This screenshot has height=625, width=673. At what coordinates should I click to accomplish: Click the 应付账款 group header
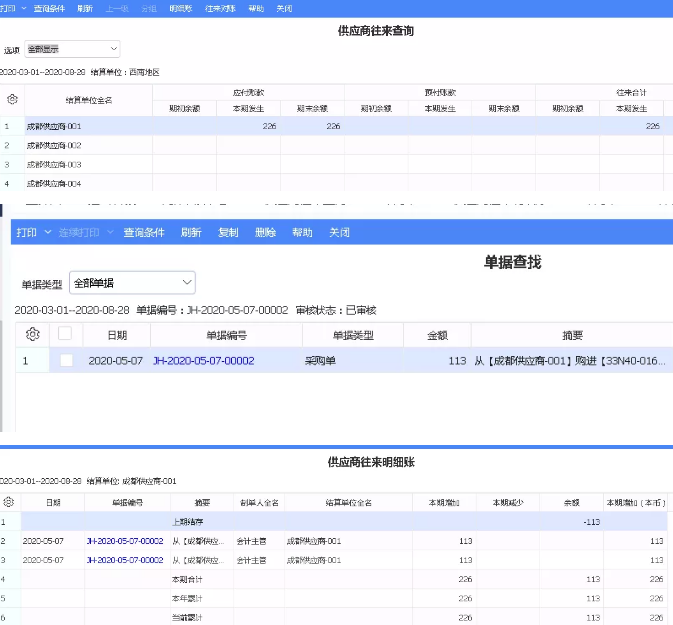249,92
